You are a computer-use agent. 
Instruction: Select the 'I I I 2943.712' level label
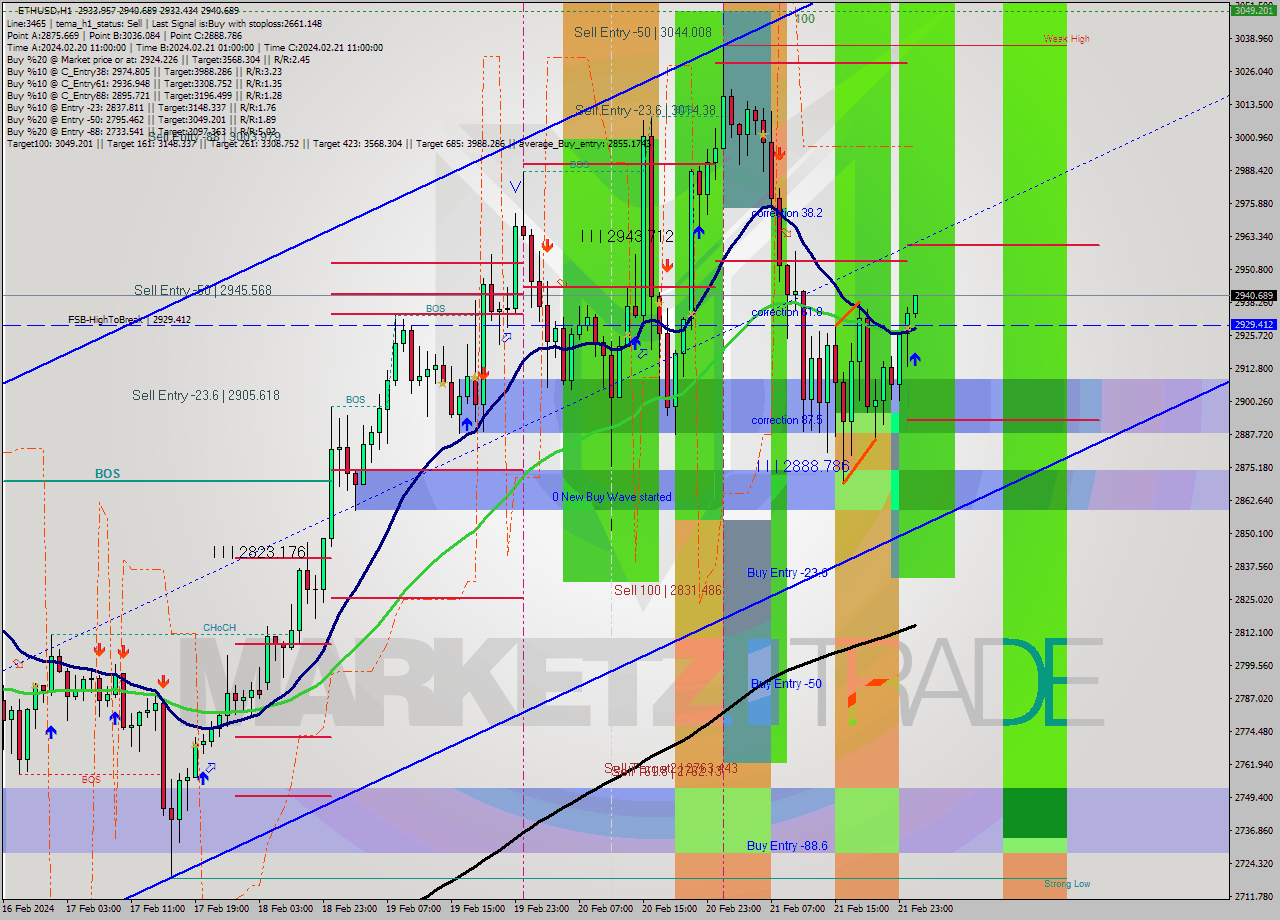[627, 236]
